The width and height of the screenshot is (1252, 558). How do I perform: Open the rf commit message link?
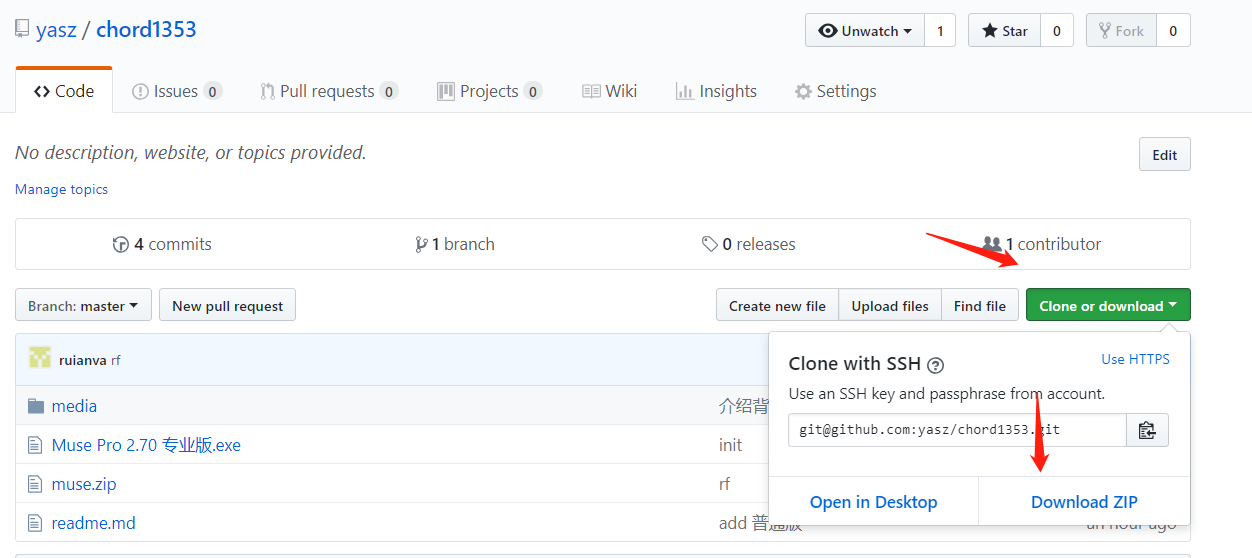click(116, 360)
